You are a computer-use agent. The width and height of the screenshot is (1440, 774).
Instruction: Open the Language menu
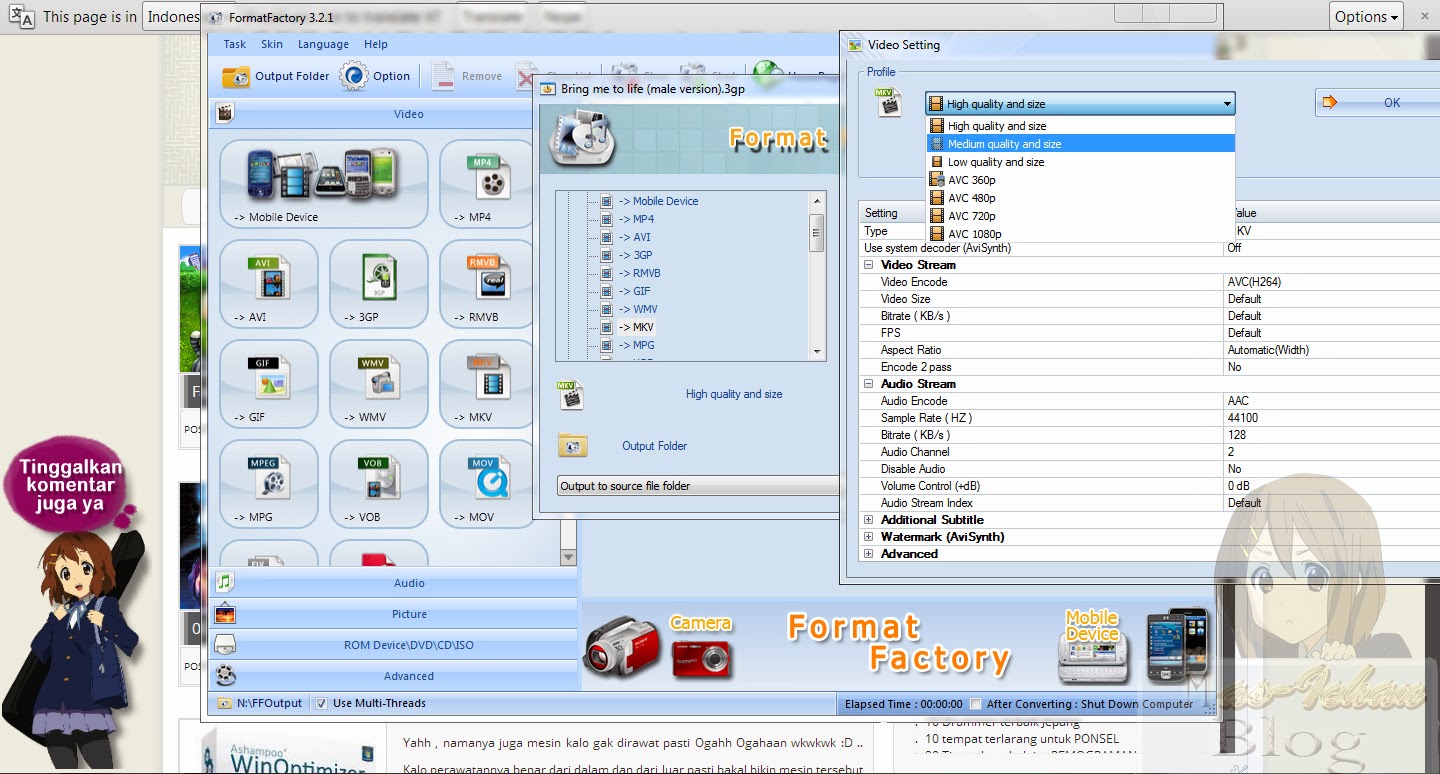tap(323, 44)
